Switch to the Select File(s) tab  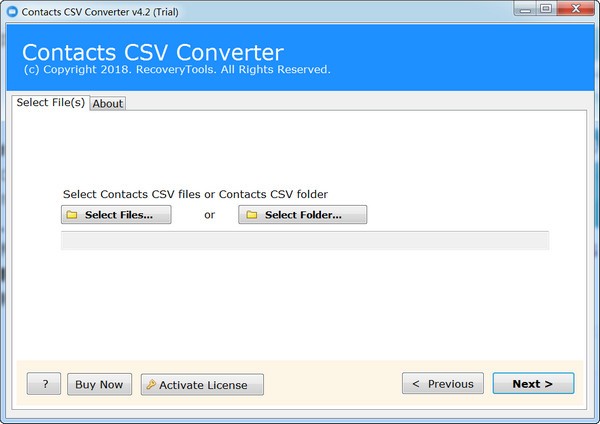coord(50,103)
